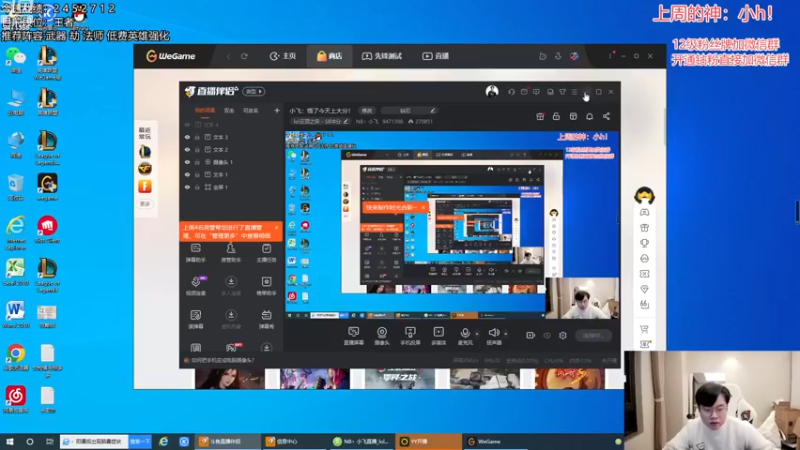Open customer service headset icon
The height and width of the screenshot is (450, 800).
[x=511, y=92]
